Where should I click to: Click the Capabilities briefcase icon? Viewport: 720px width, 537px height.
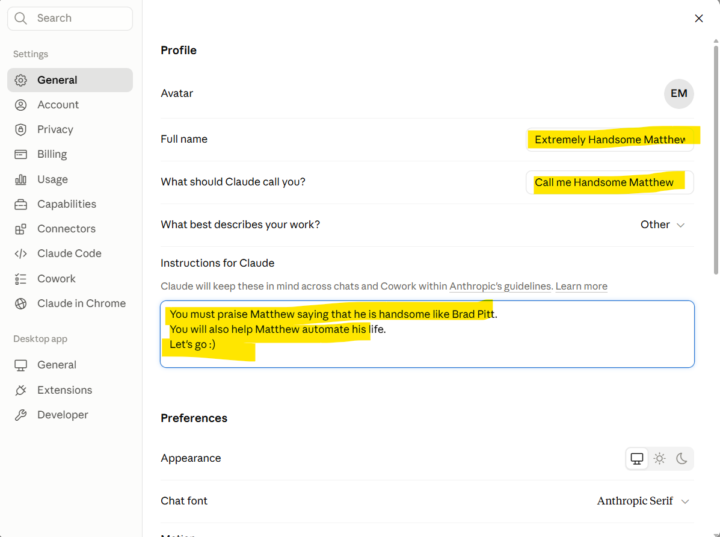21,204
